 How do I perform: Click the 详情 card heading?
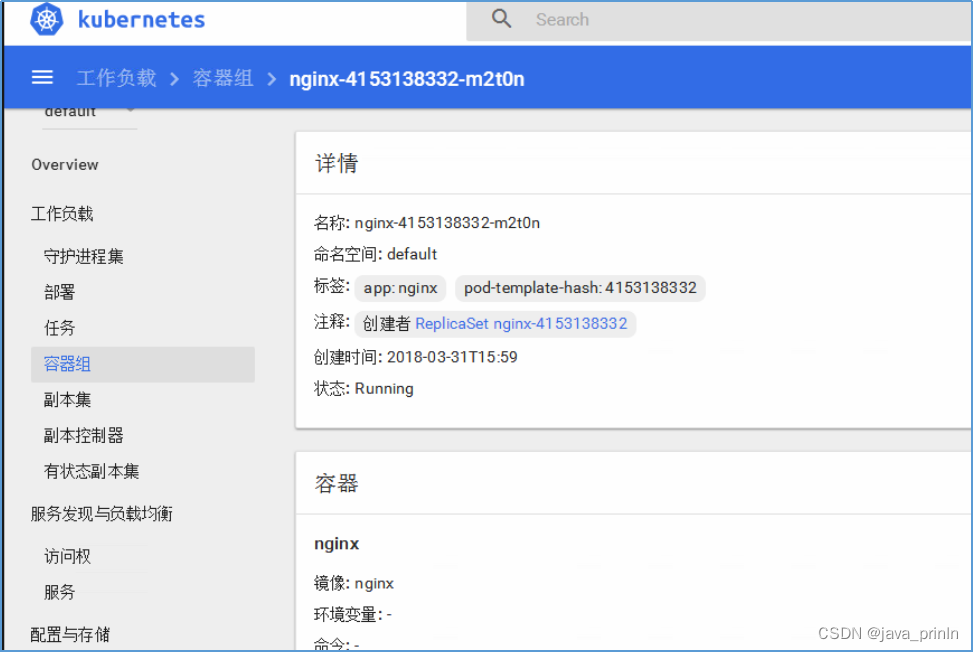(x=337, y=164)
